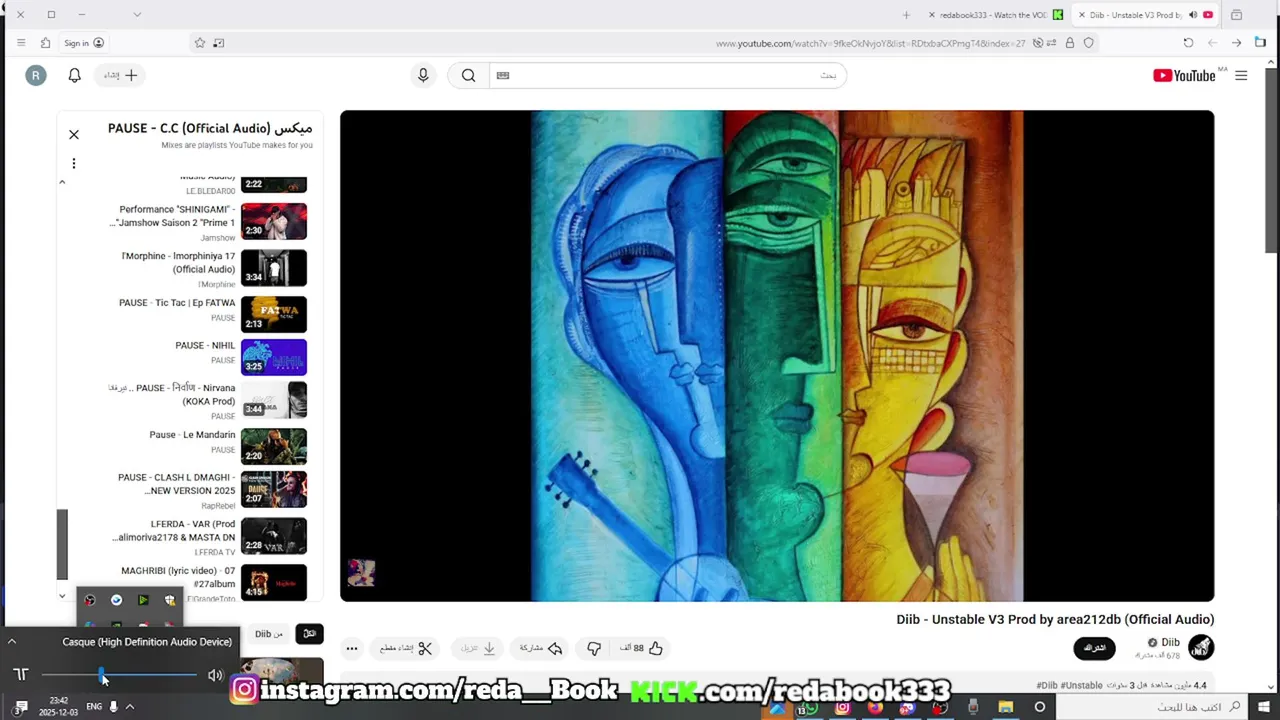Click the create plus button
The image size is (1280, 720).
(x=121, y=75)
